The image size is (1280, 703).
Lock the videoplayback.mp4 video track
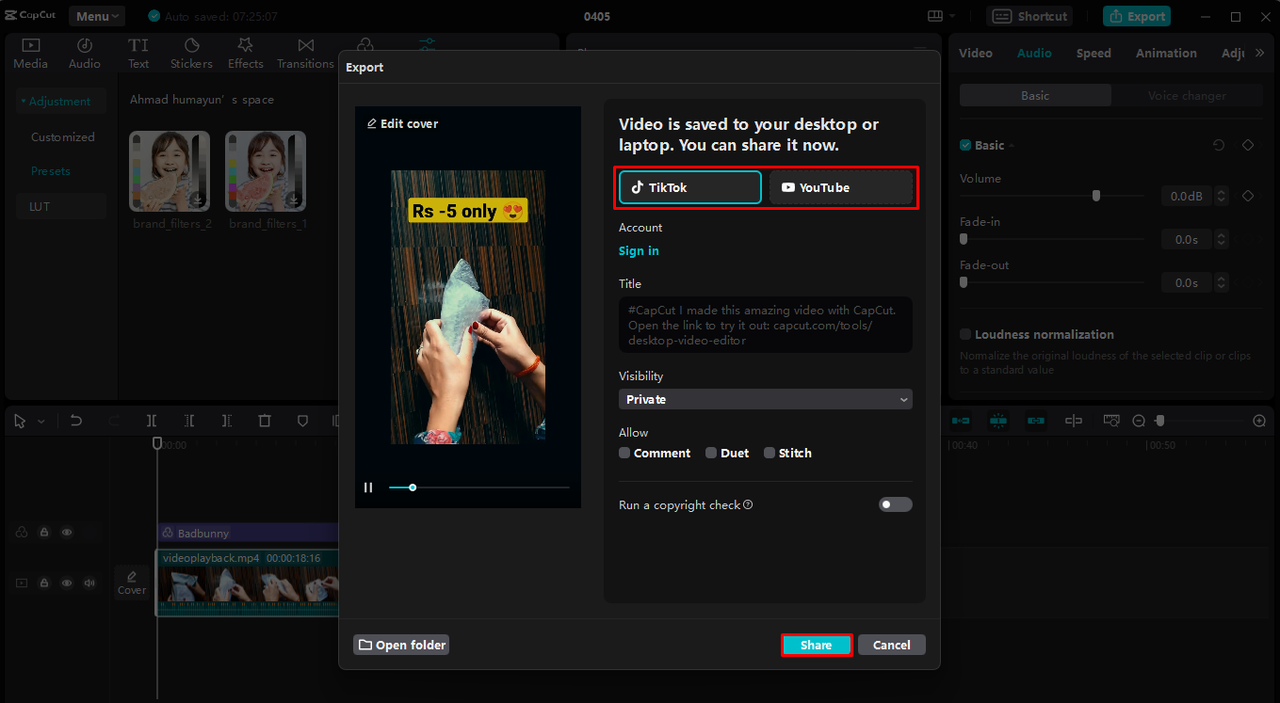pos(44,582)
